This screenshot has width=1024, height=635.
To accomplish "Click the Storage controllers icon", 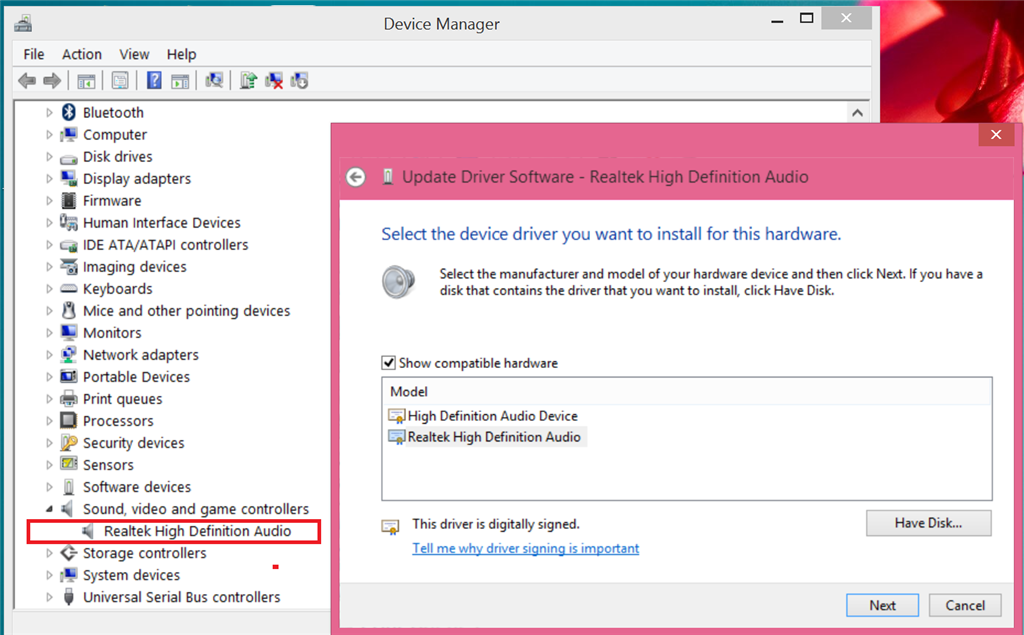I will [69, 553].
